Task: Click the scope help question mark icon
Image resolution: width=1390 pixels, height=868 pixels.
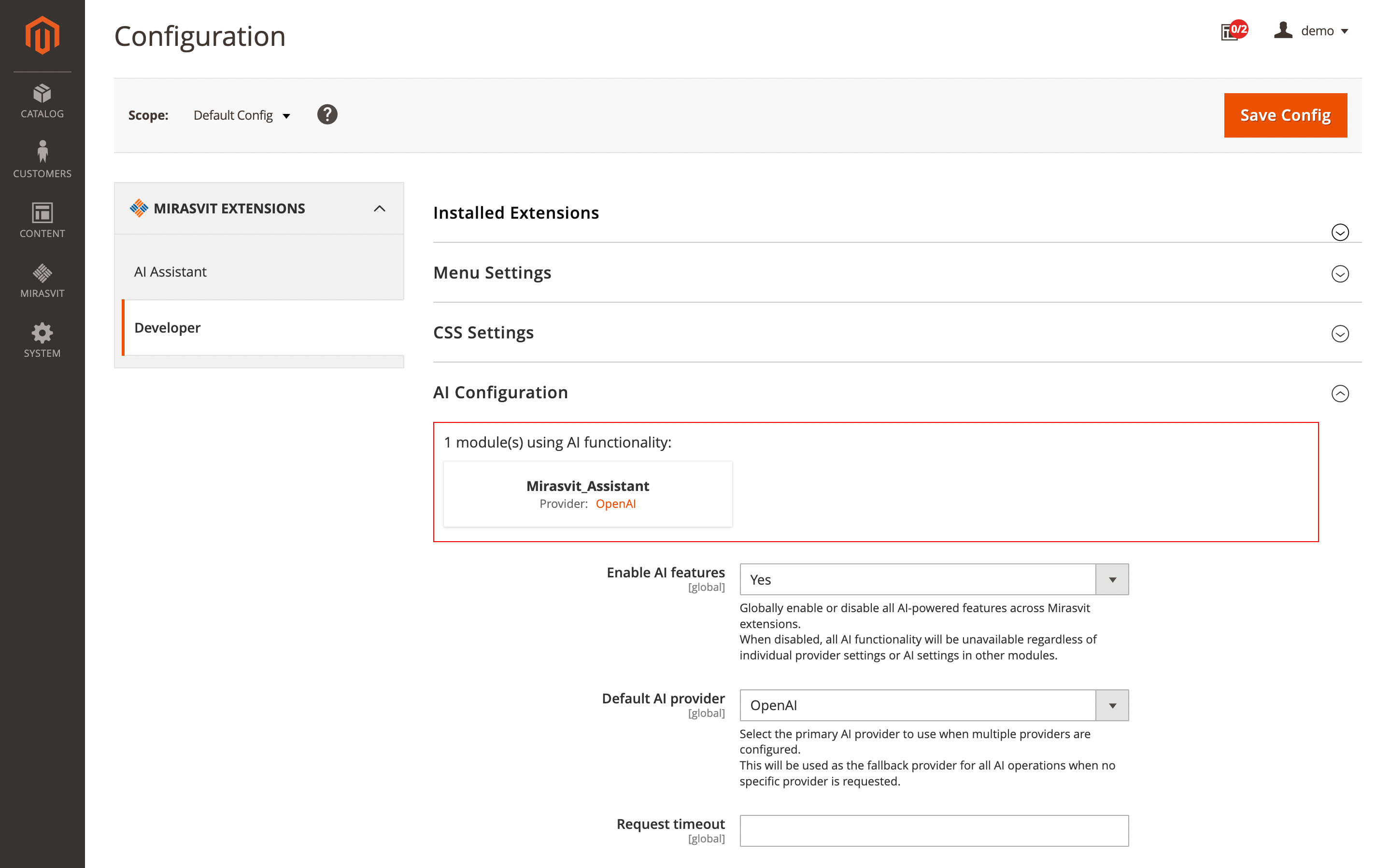Action: pos(327,115)
